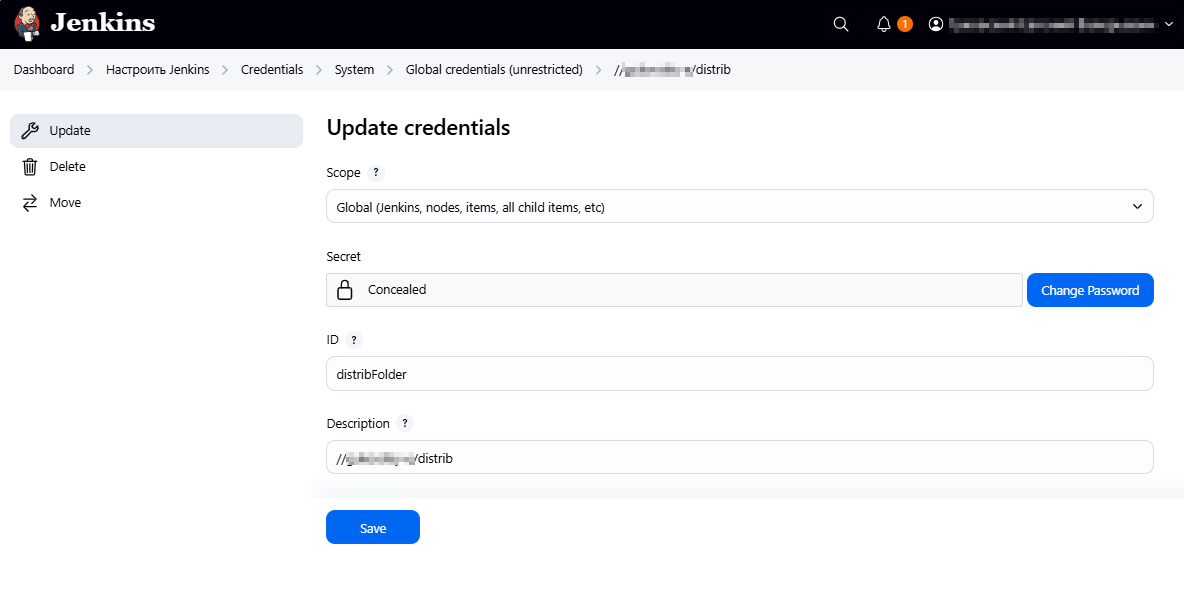This screenshot has width=1184, height=590.
Task: Click the Jenkins butler logo icon
Action: click(x=28, y=23)
